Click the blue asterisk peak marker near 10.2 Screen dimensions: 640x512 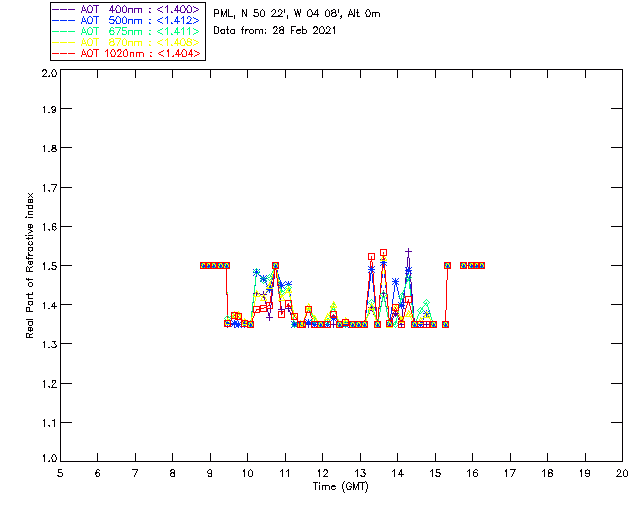click(x=256, y=272)
